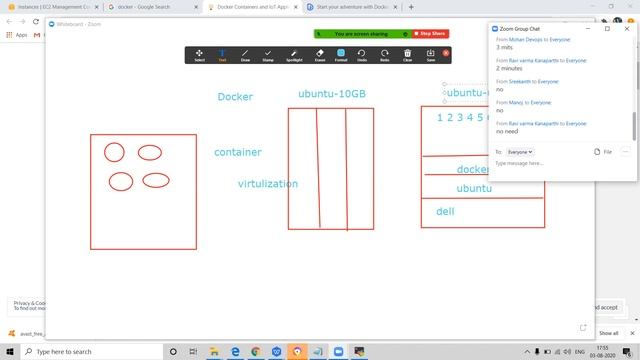Image resolution: width=640 pixels, height=360 pixels.
Task: Switch to the docker Google Search tab
Action: coord(152,7)
